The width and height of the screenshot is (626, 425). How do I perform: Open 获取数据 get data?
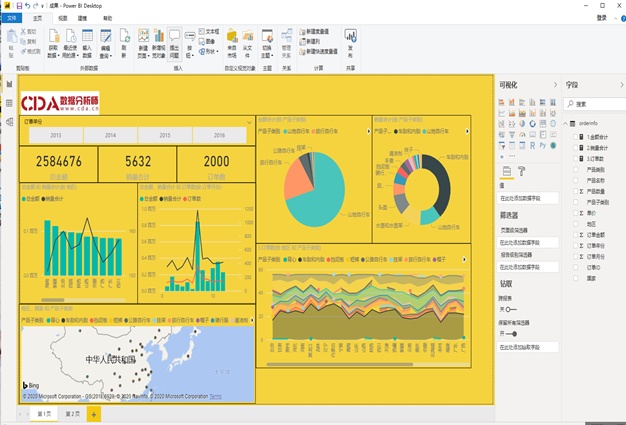pyautogui.click(x=53, y=43)
